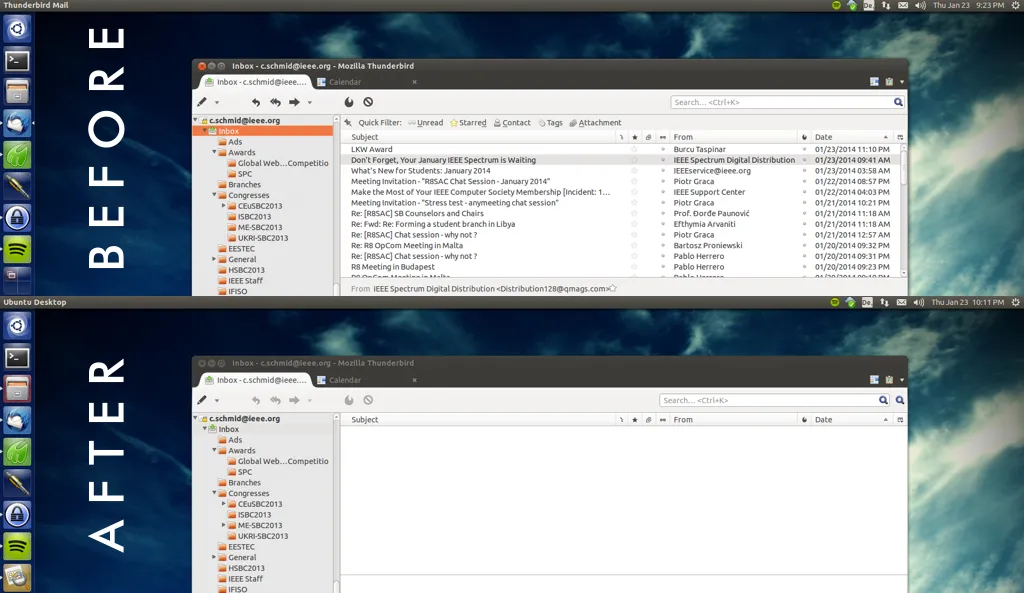
Task: Sort by Subject column in BEFORE window
Action: point(479,137)
